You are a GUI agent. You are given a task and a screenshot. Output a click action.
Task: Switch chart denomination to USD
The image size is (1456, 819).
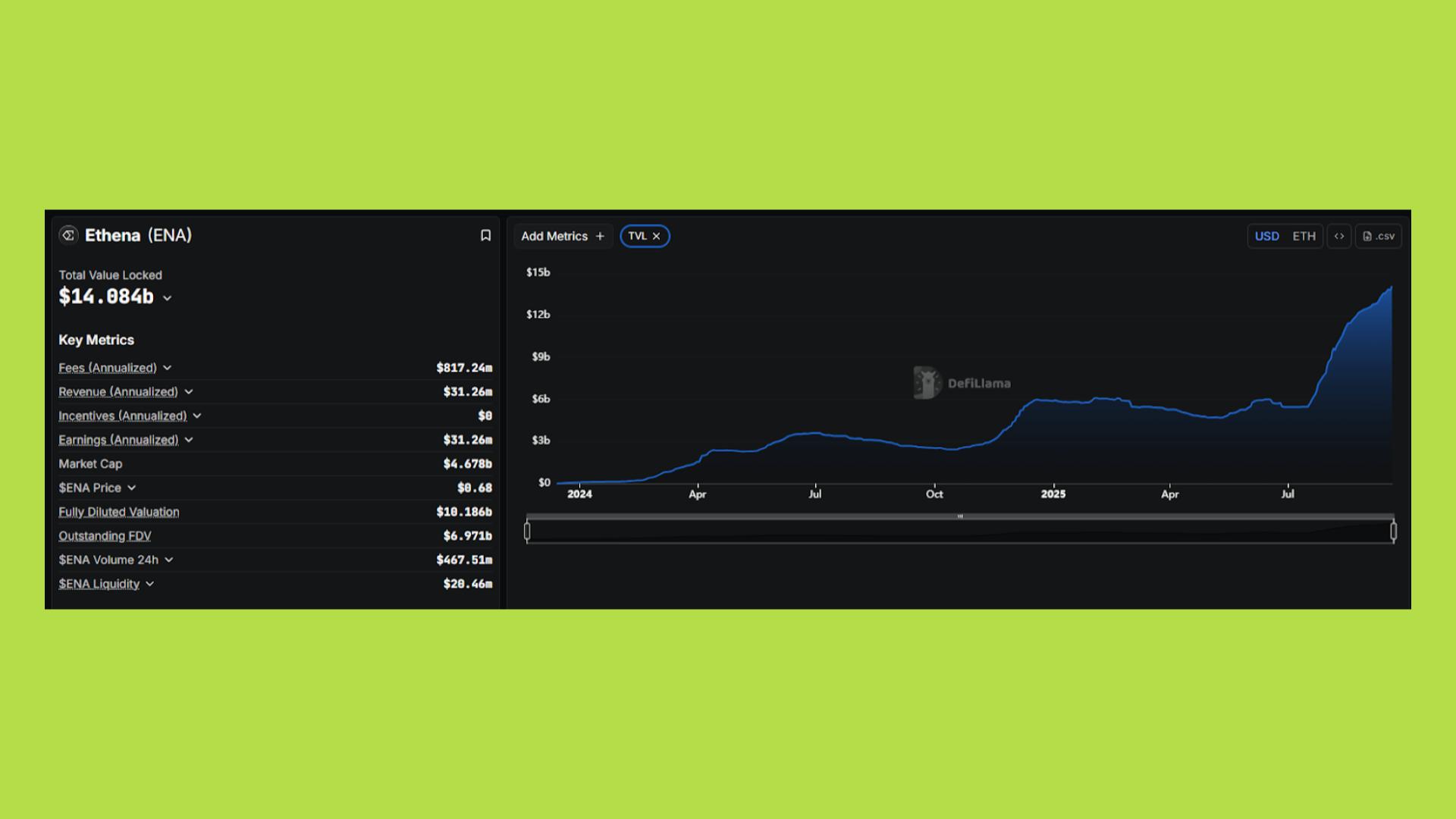(1266, 236)
